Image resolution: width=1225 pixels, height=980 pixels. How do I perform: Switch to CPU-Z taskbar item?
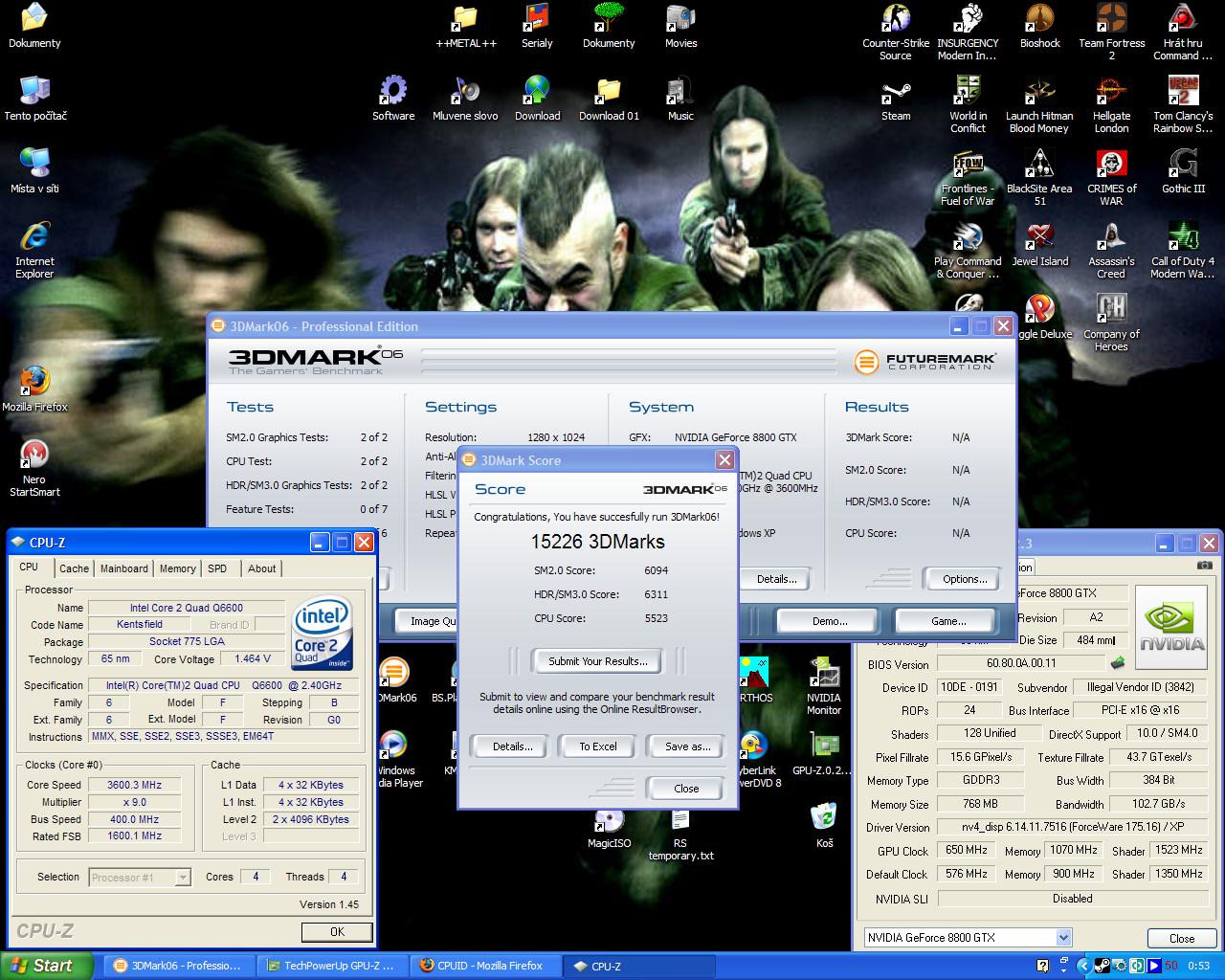pos(638,966)
